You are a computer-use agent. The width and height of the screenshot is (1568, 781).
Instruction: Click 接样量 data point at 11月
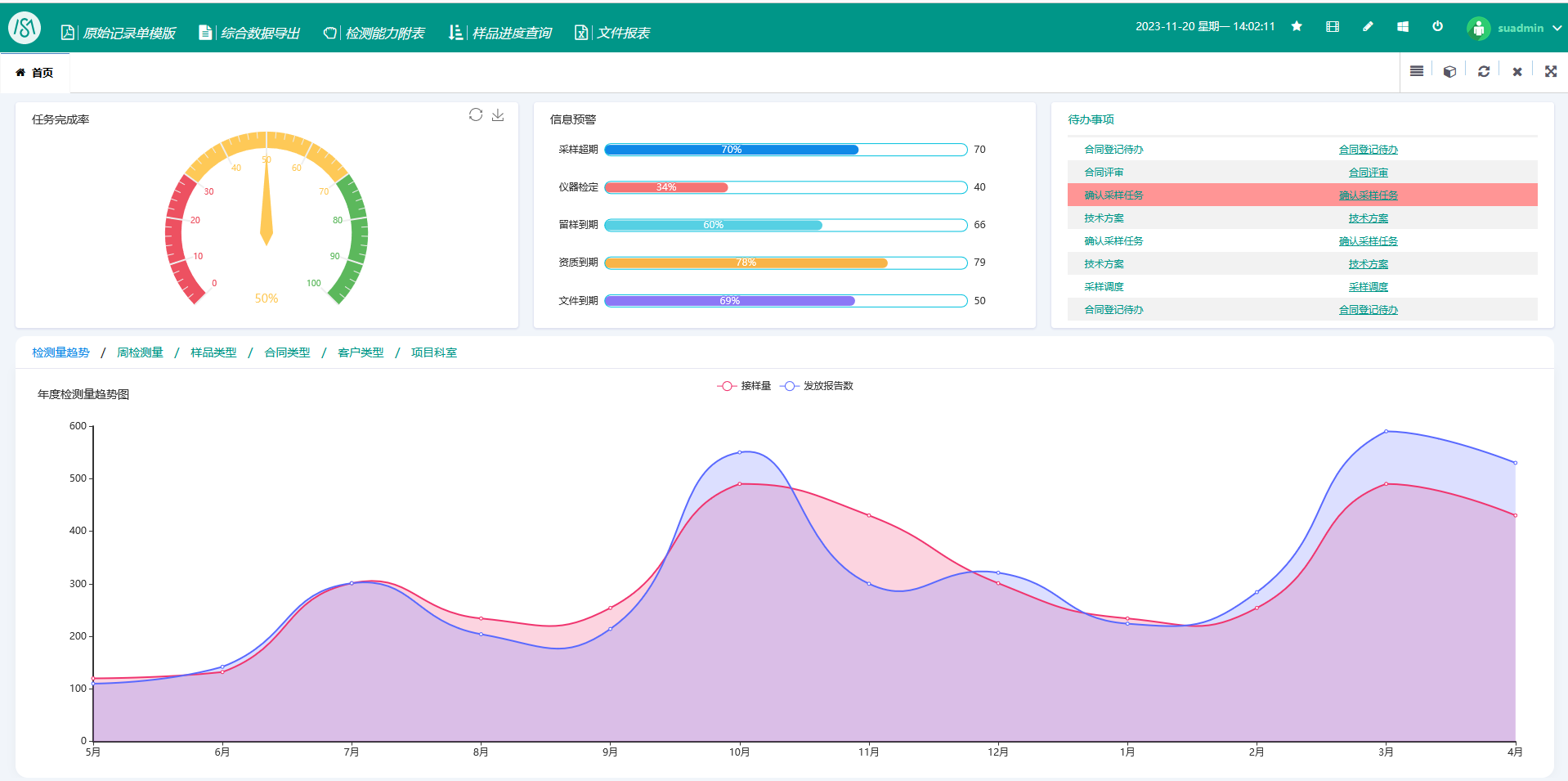point(869,515)
